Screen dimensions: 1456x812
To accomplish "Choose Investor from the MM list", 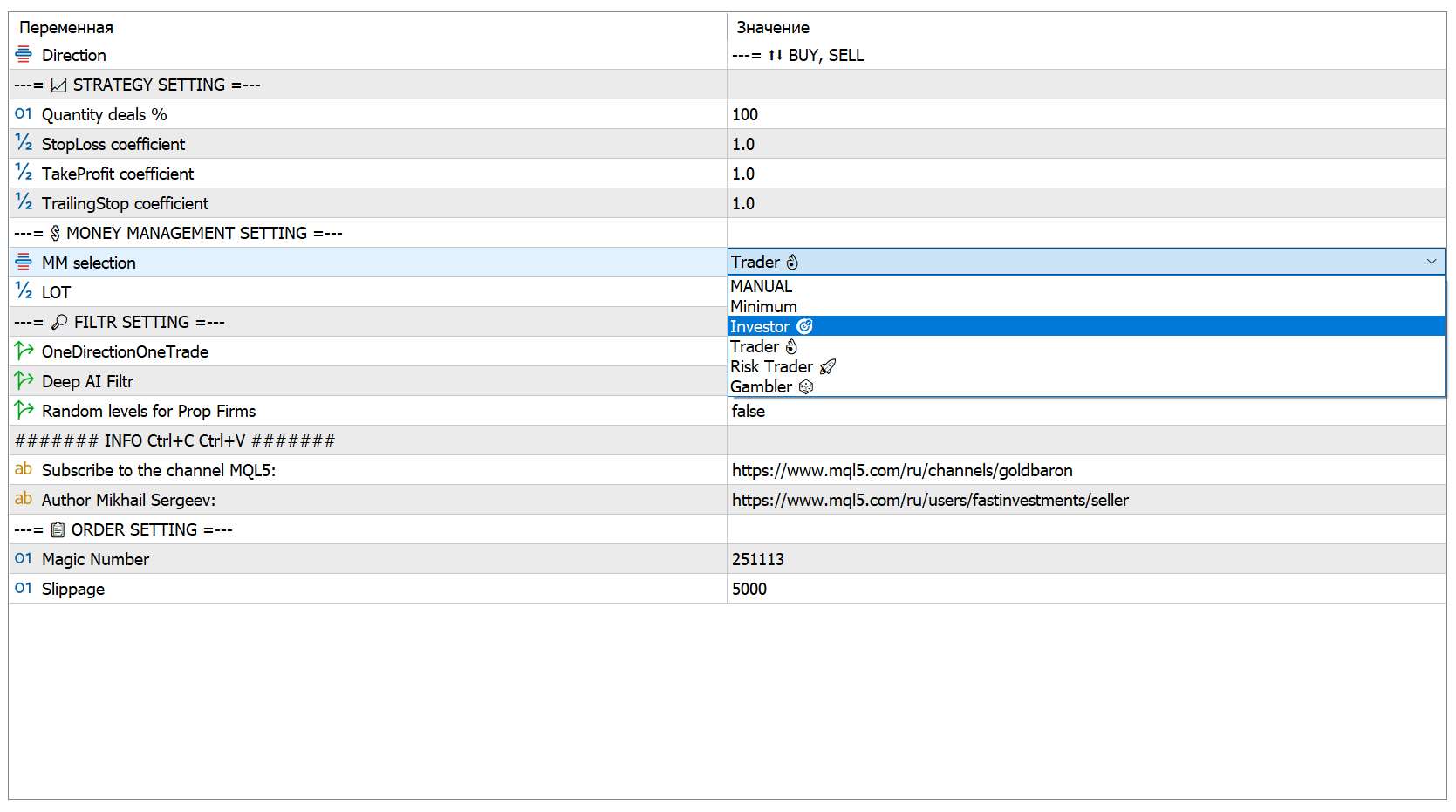I will (760, 326).
